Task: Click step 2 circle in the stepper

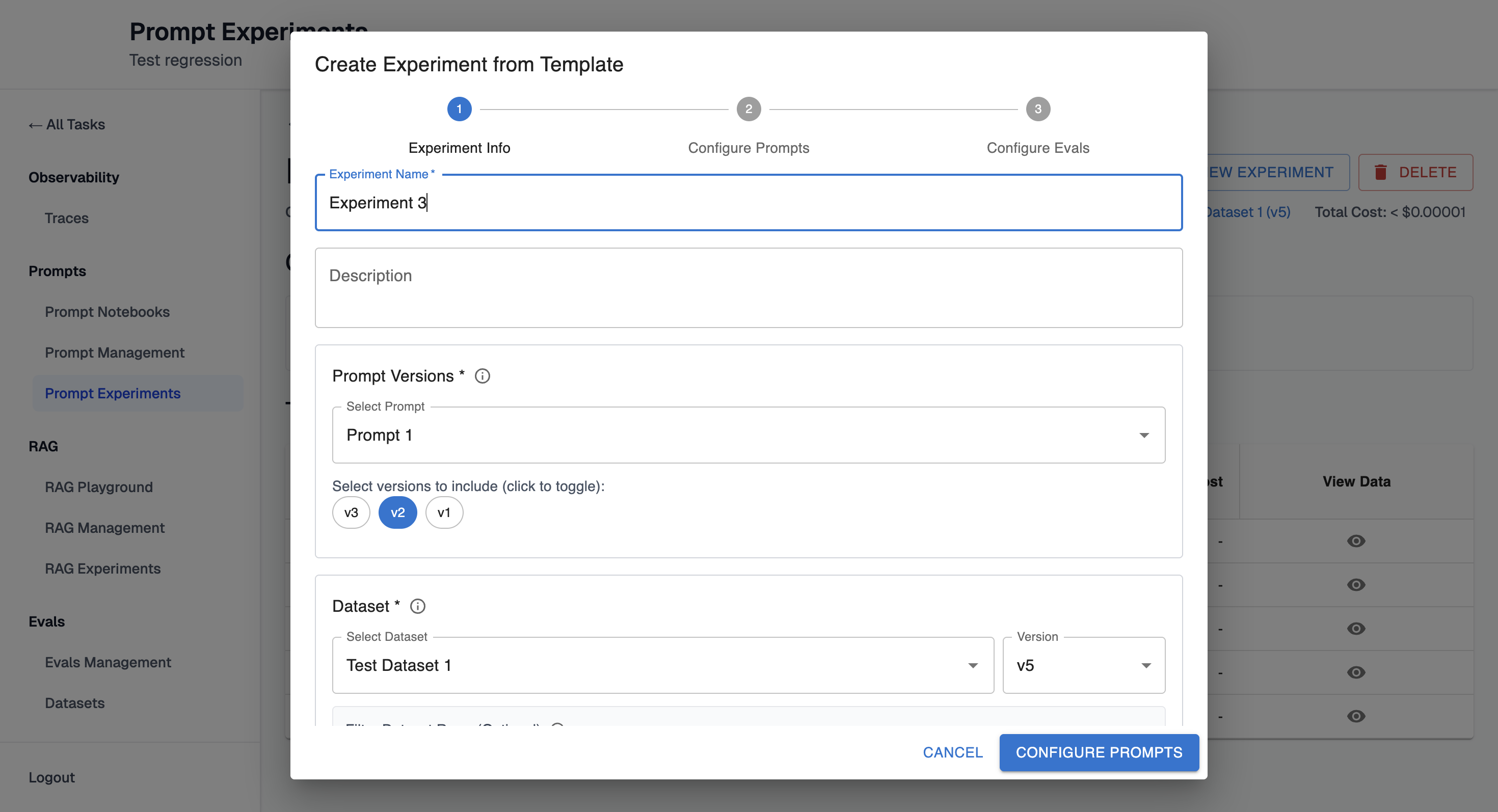Action: (x=748, y=110)
